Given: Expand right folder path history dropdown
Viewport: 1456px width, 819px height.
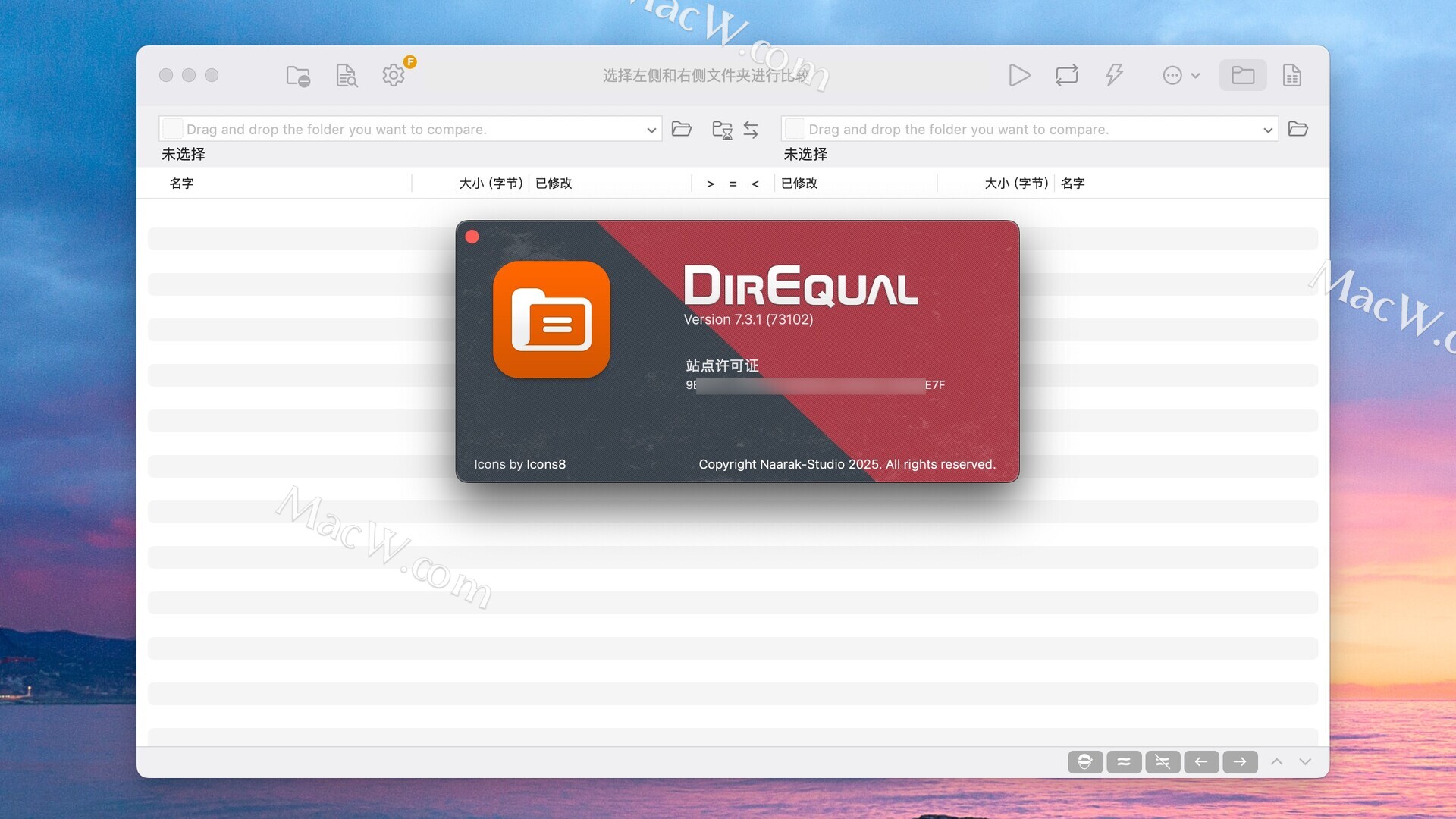Looking at the screenshot, I should [x=1267, y=130].
